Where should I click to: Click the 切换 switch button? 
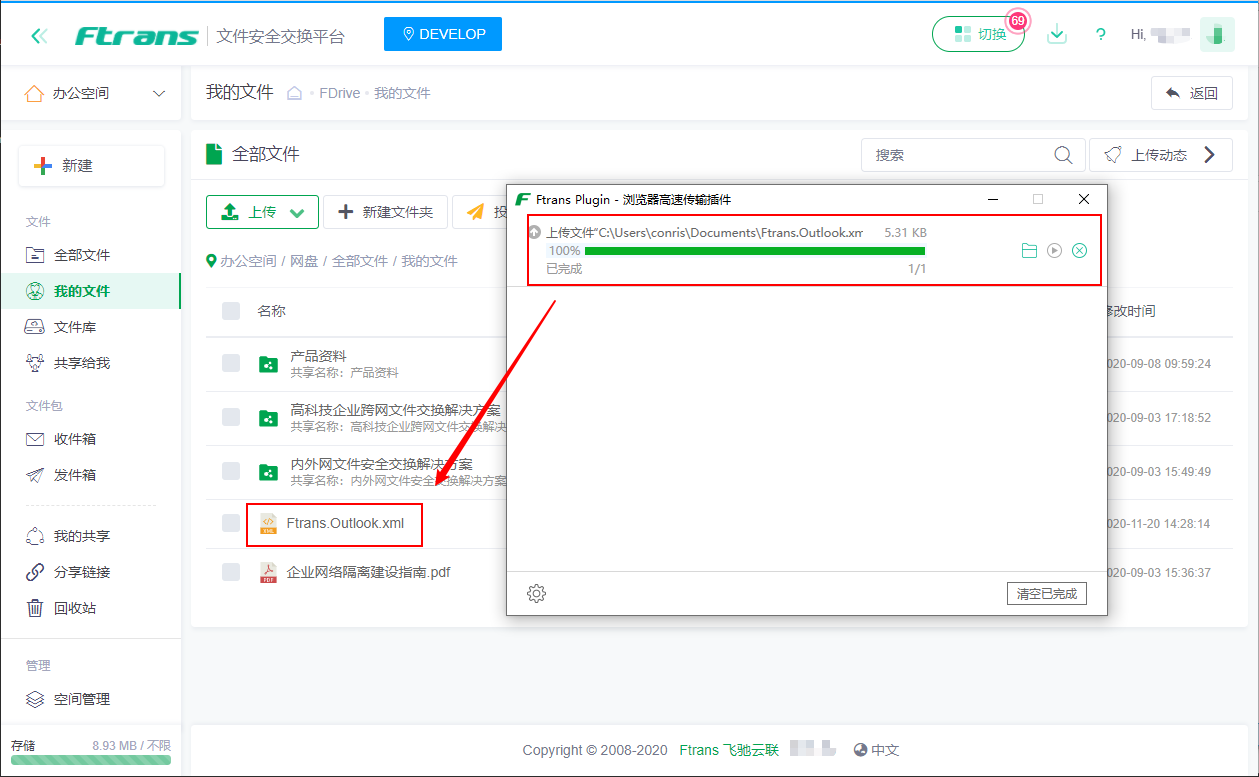[978, 34]
